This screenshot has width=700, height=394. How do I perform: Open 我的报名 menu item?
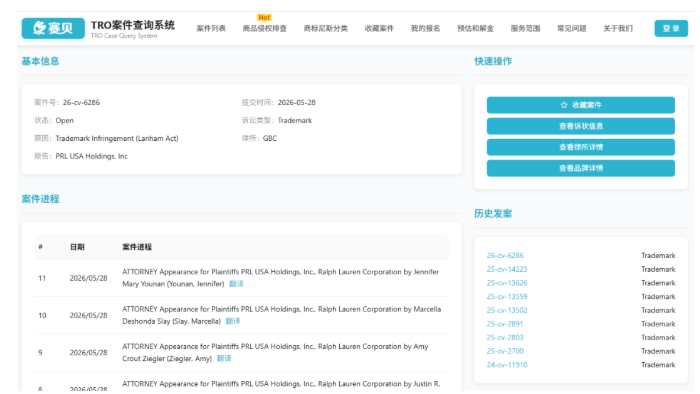(x=425, y=29)
